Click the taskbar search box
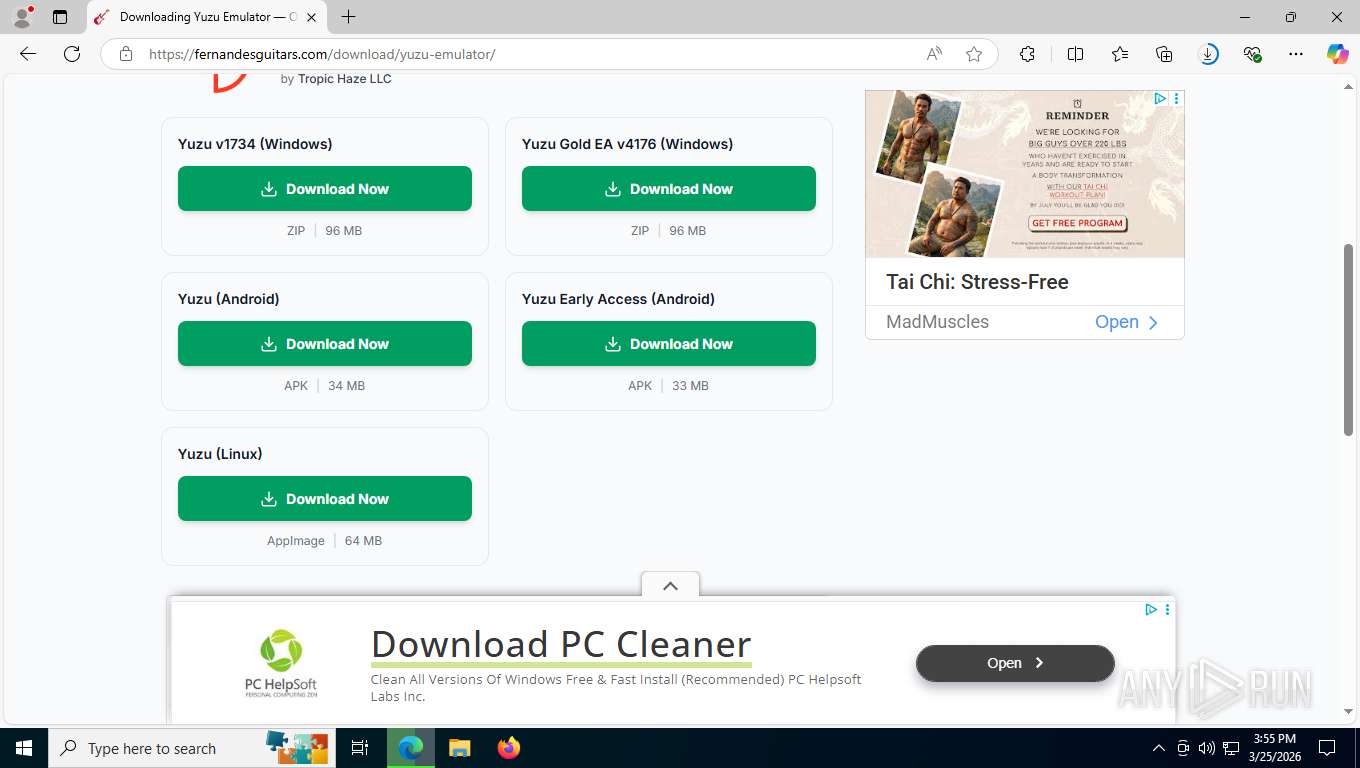Image resolution: width=1360 pixels, height=768 pixels. click(x=192, y=748)
